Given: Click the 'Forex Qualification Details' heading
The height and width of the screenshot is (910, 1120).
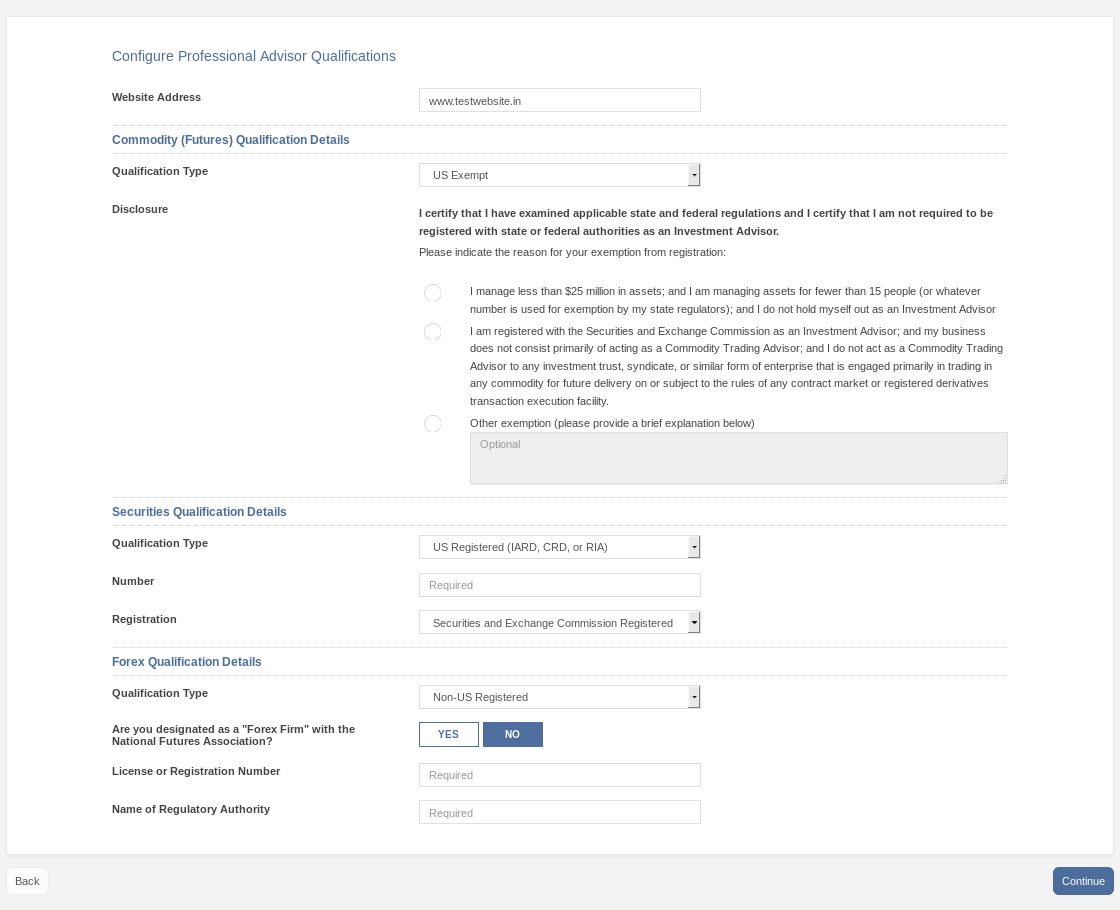Looking at the screenshot, I should coord(186,662).
